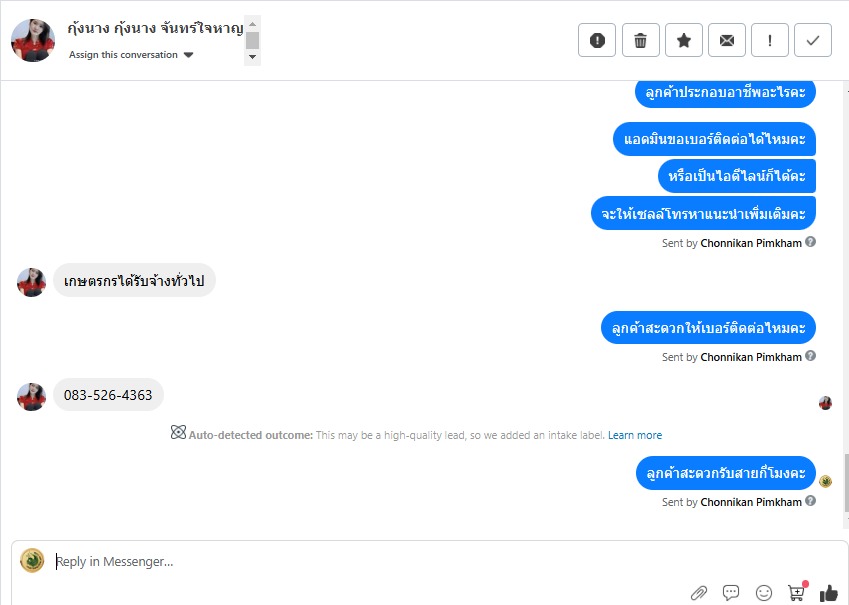The height and width of the screenshot is (605, 849).
Task: Open the shopping cart order icon
Action: tap(796, 593)
